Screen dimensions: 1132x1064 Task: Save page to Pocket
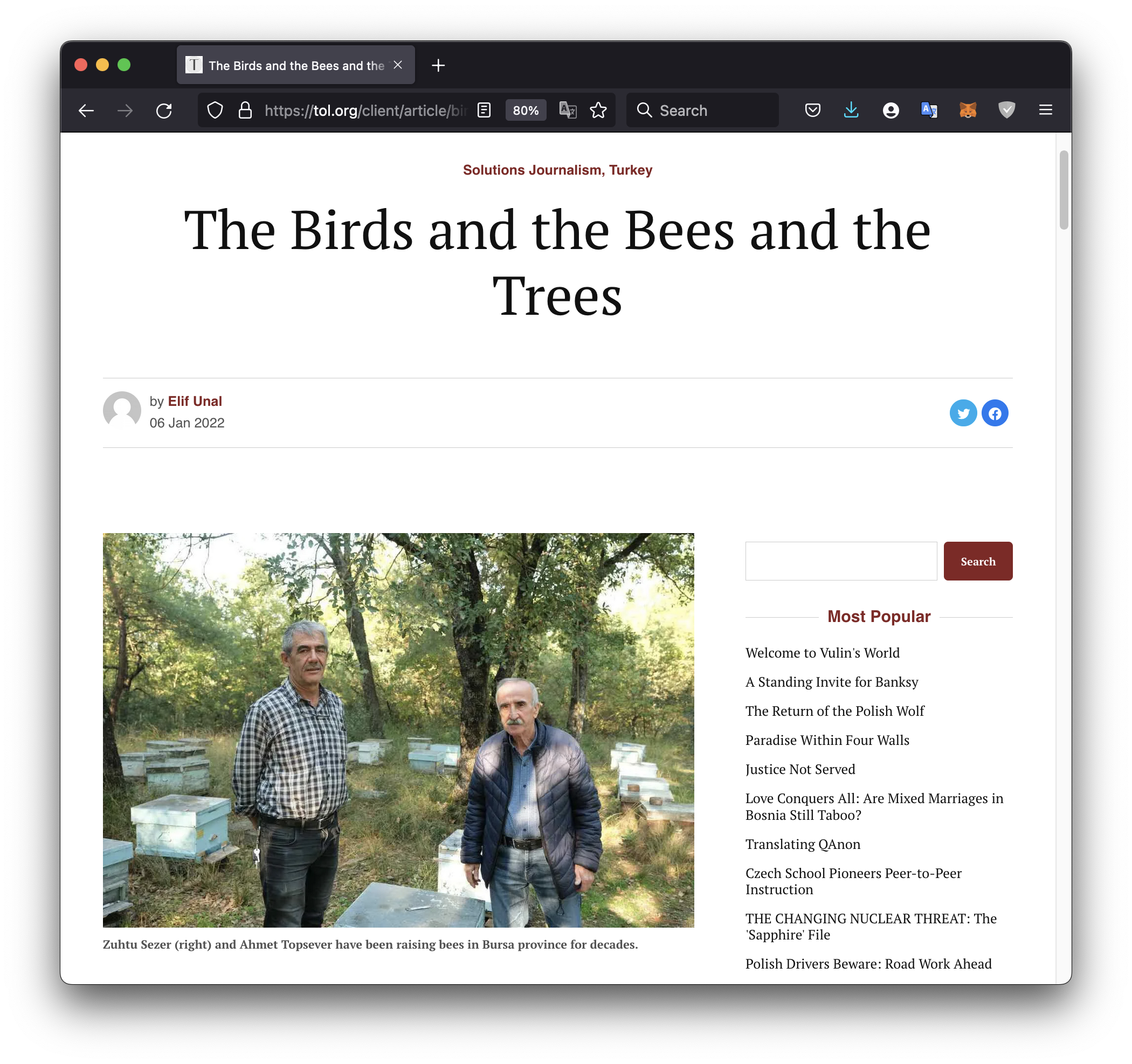pyautogui.click(x=812, y=110)
